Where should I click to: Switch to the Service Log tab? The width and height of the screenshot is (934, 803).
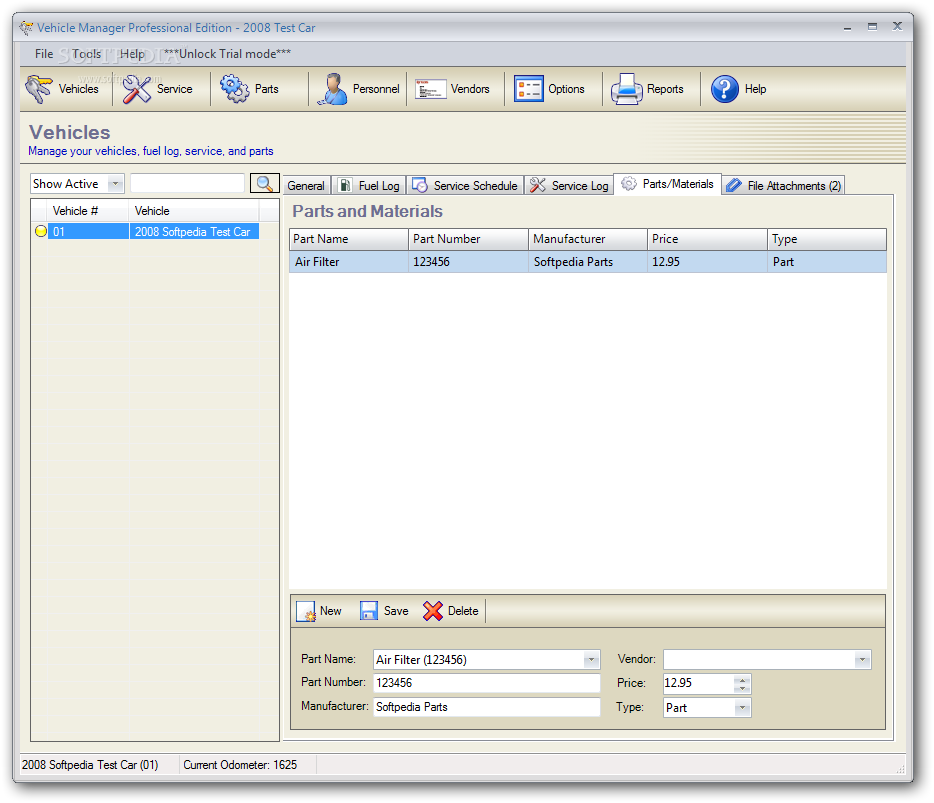(569, 186)
